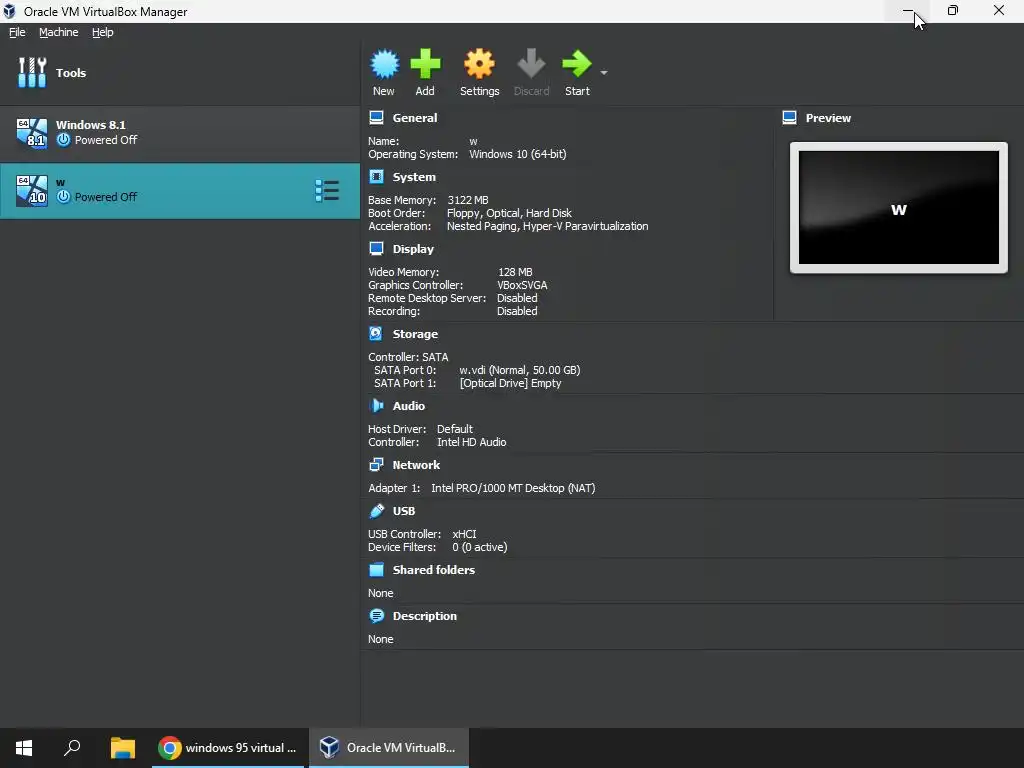Click the General section icon

point(376,118)
